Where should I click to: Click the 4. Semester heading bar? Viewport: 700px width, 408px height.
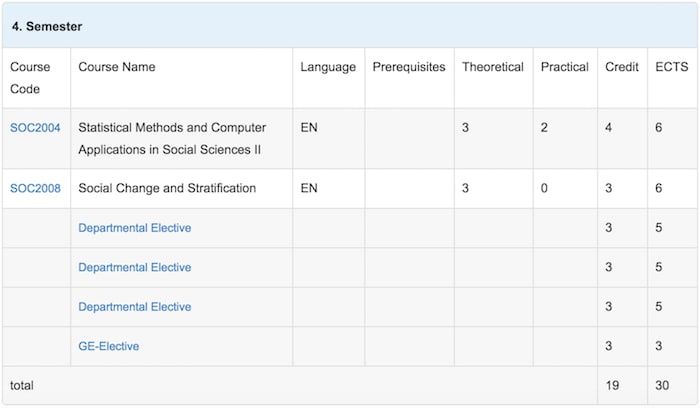click(x=350, y=26)
